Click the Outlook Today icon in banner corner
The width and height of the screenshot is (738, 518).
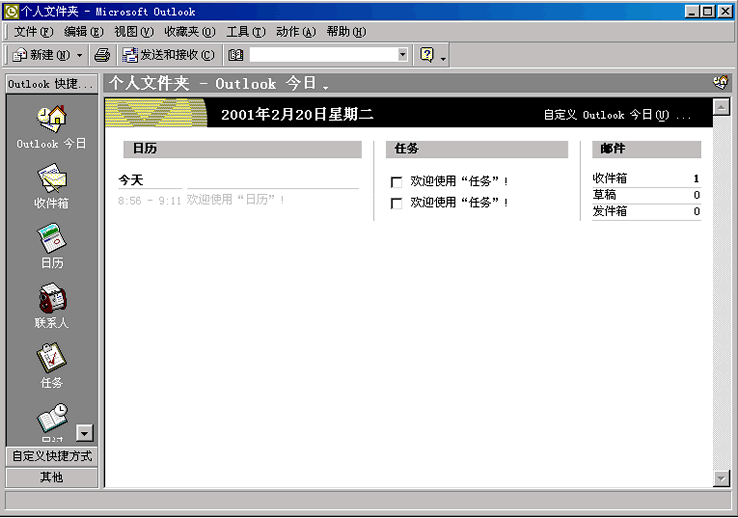click(720, 83)
